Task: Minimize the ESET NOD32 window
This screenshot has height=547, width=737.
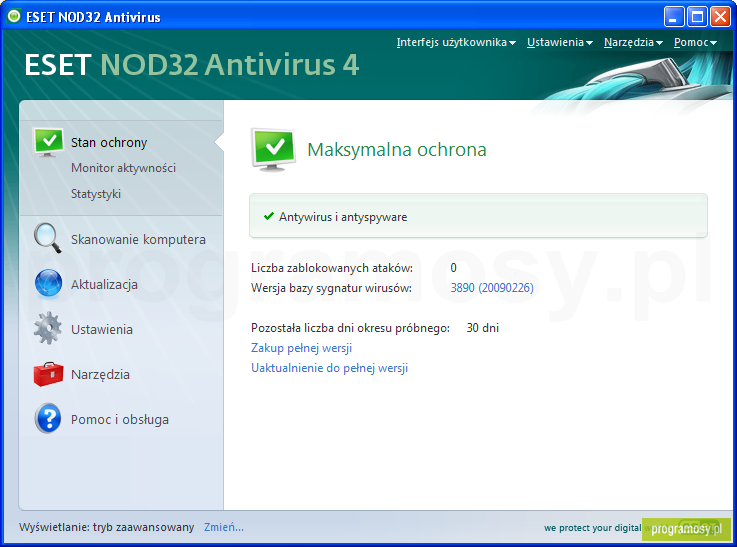Action: click(x=674, y=16)
